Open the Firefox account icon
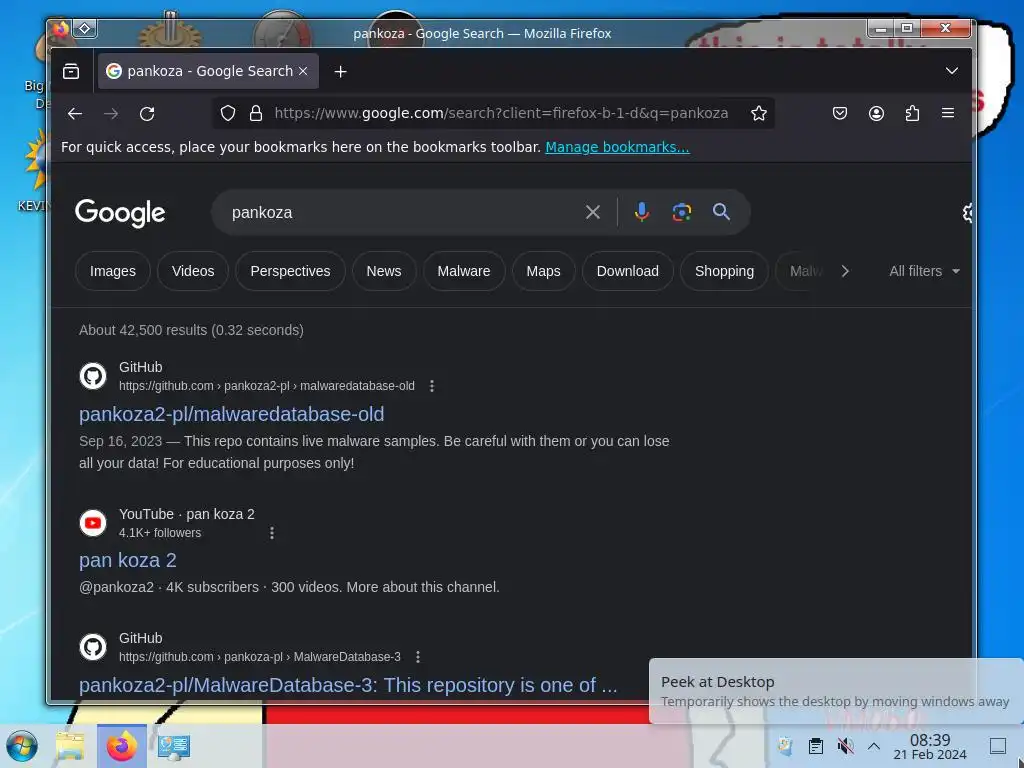1024x768 pixels. (x=876, y=114)
